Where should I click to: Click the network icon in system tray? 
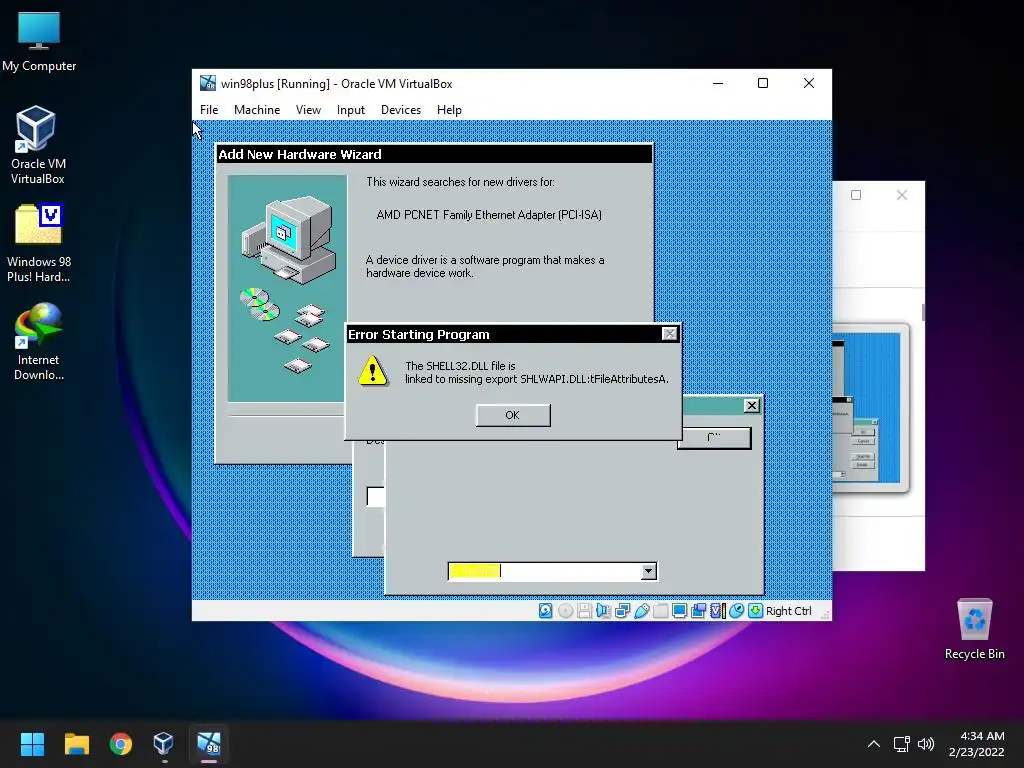point(902,744)
